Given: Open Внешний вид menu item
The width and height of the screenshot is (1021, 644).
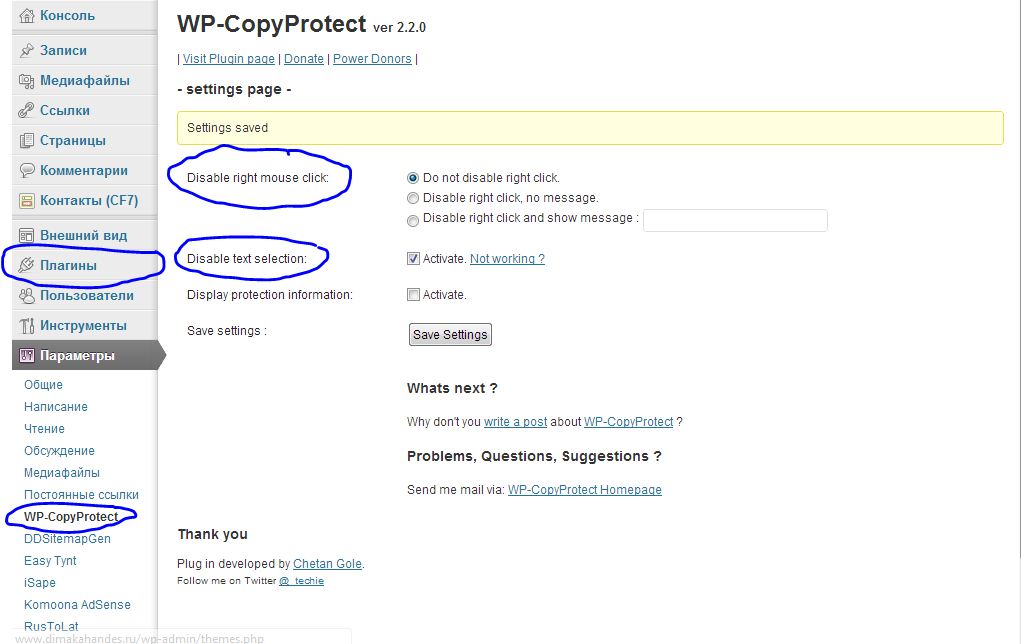Looking at the screenshot, I should [85, 236].
